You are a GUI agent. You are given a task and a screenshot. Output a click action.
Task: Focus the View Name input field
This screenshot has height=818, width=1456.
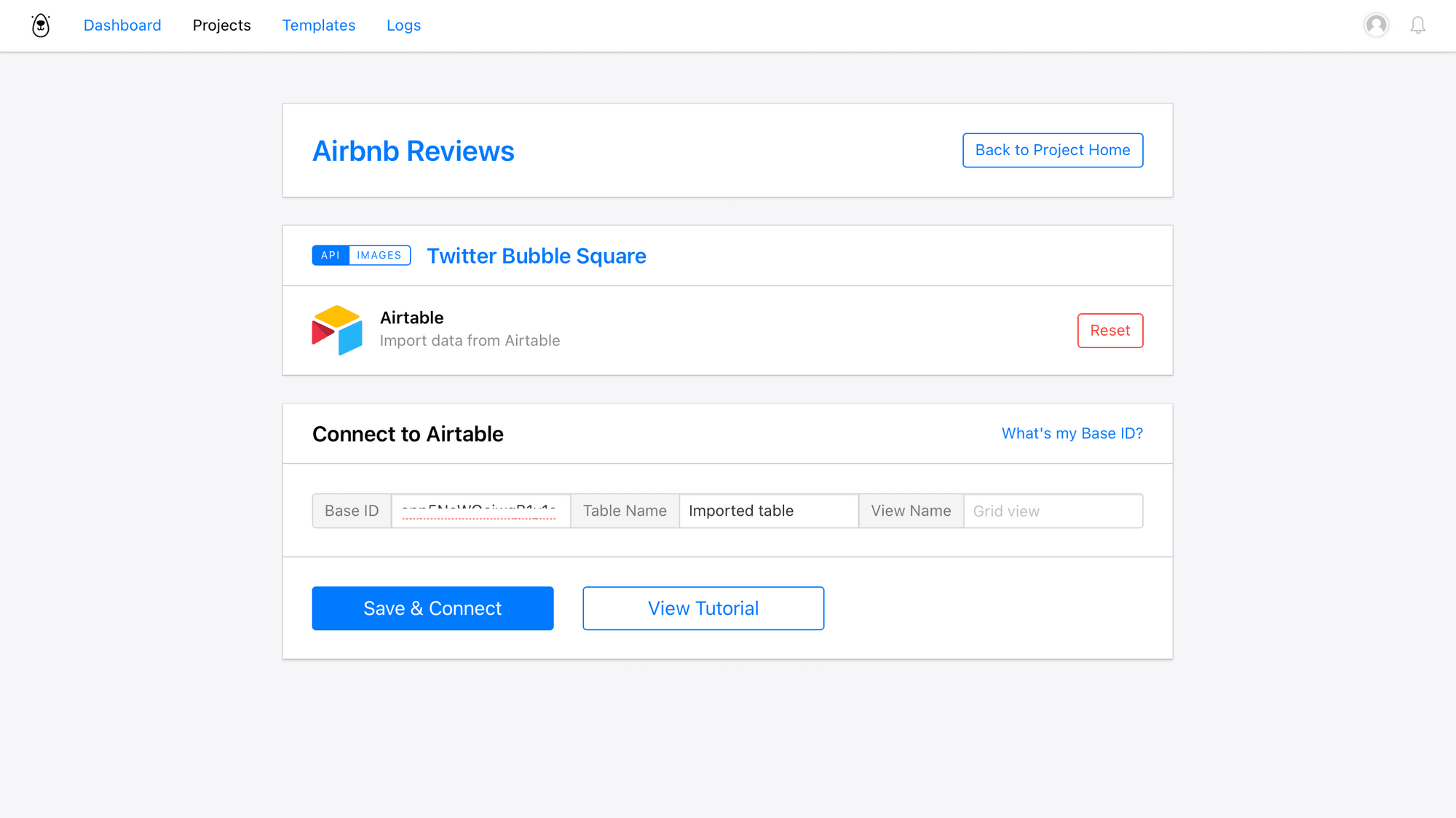click(x=1053, y=511)
